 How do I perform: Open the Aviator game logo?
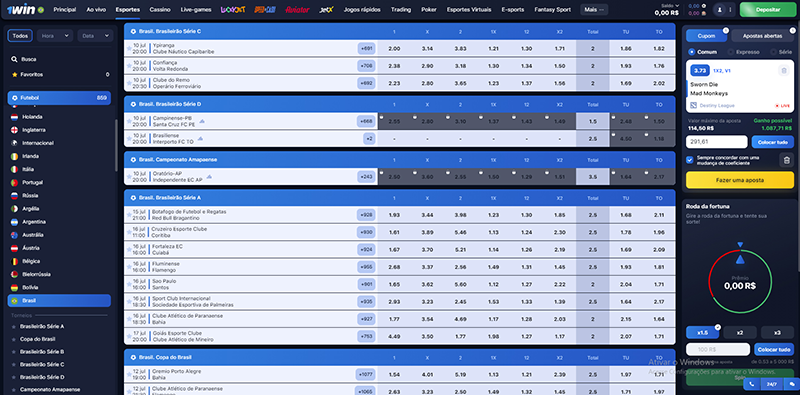(297, 10)
